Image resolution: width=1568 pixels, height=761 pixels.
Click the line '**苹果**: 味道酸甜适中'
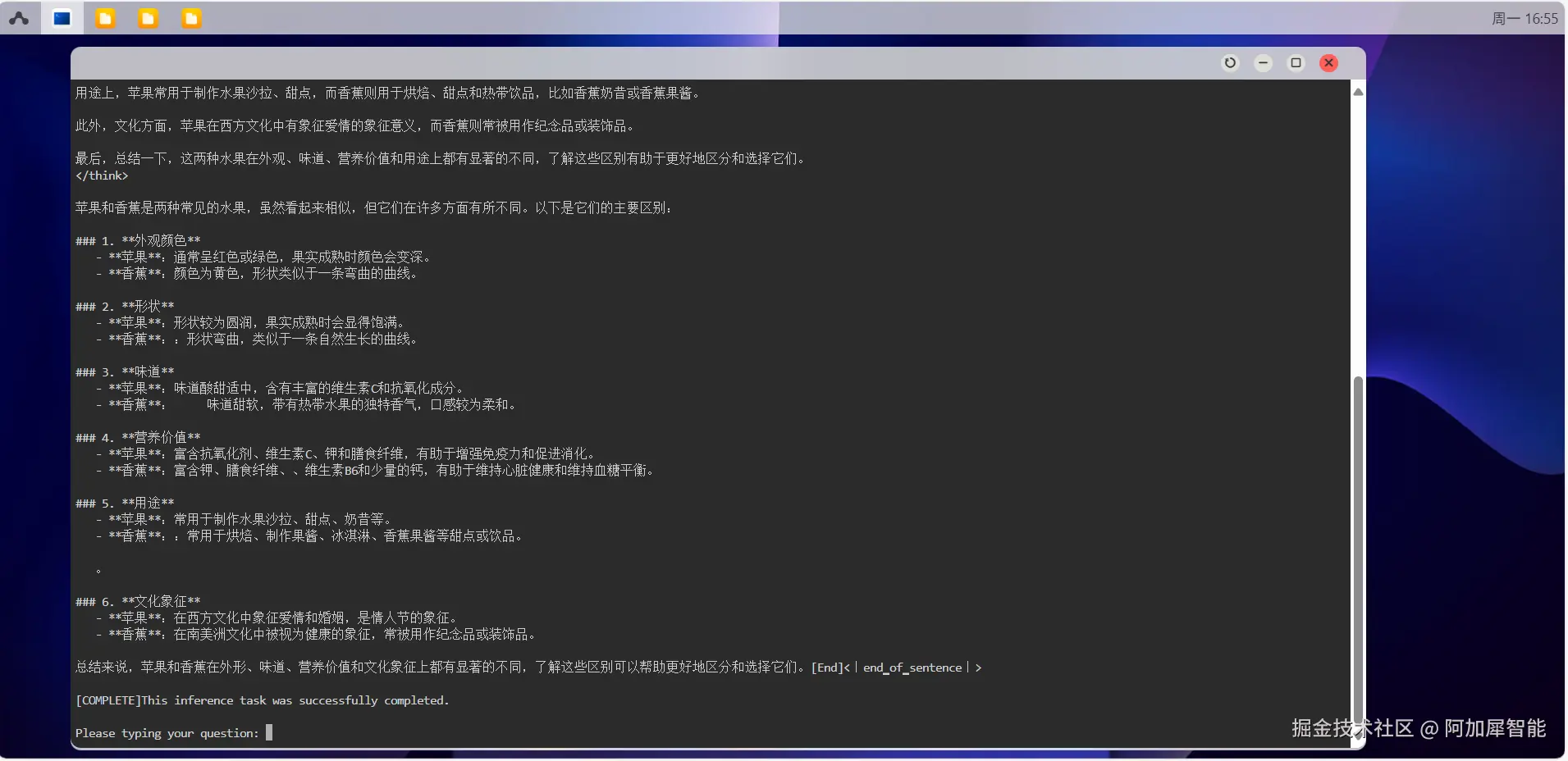click(x=281, y=388)
